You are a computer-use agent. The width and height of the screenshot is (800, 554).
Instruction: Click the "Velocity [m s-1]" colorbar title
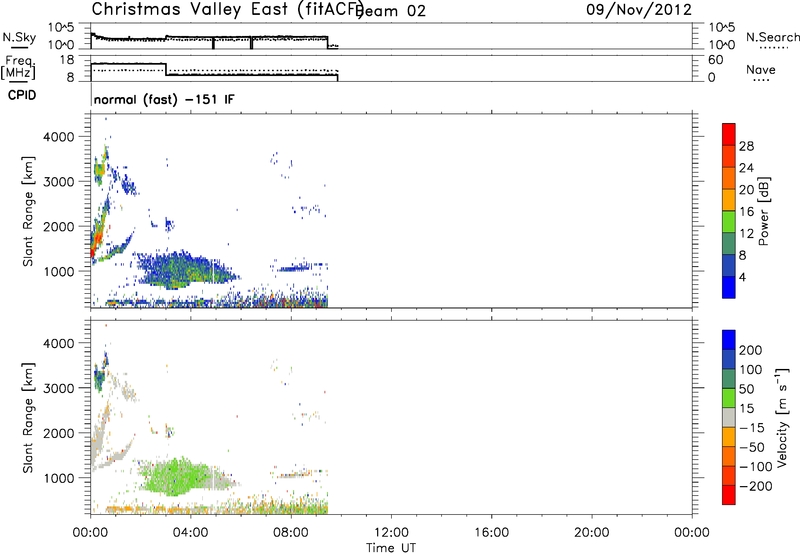click(782, 417)
